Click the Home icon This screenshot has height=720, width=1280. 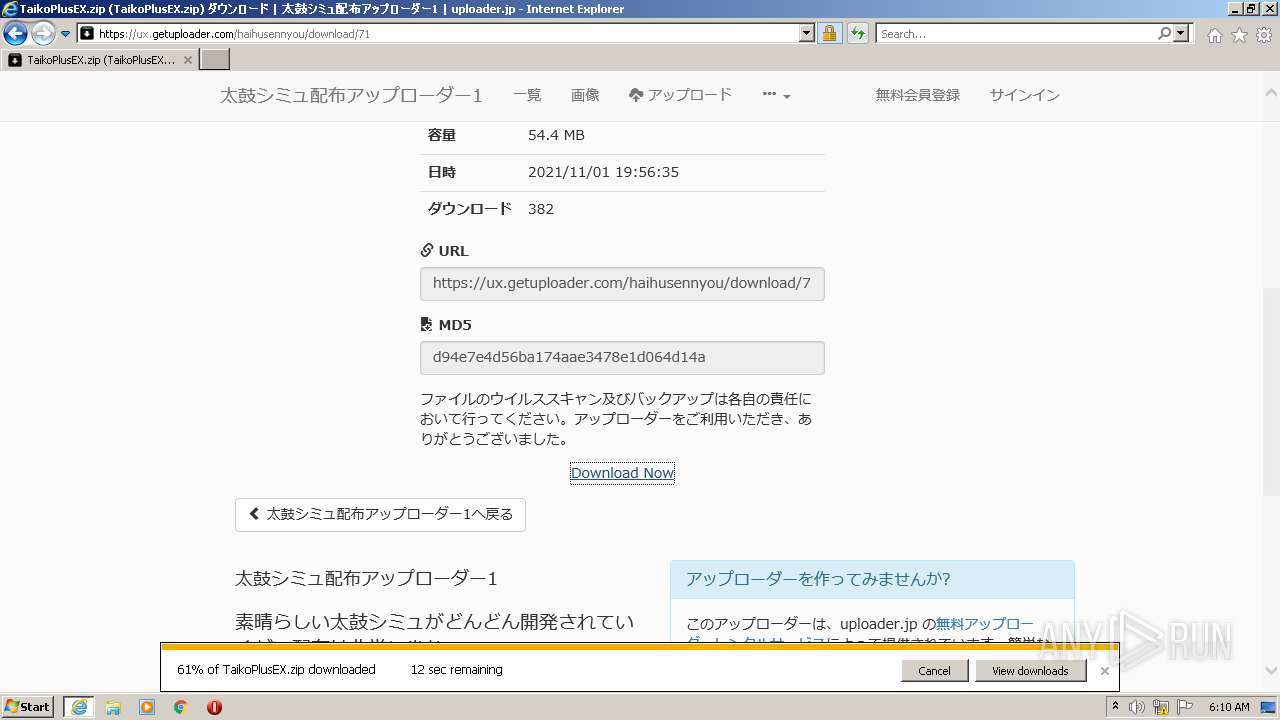coord(1214,35)
